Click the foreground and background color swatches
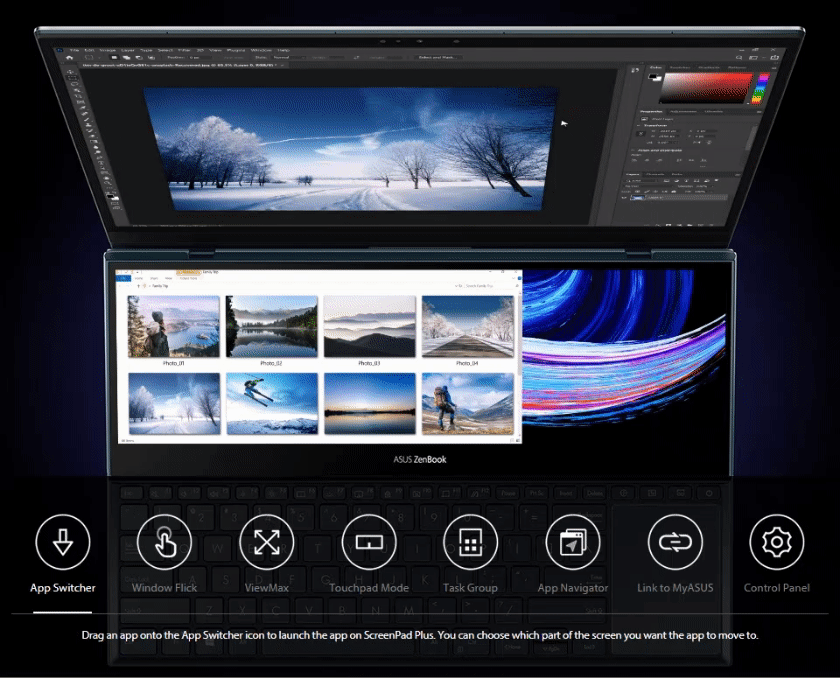The height and width of the screenshot is (678, 840). tap(654, 78)
